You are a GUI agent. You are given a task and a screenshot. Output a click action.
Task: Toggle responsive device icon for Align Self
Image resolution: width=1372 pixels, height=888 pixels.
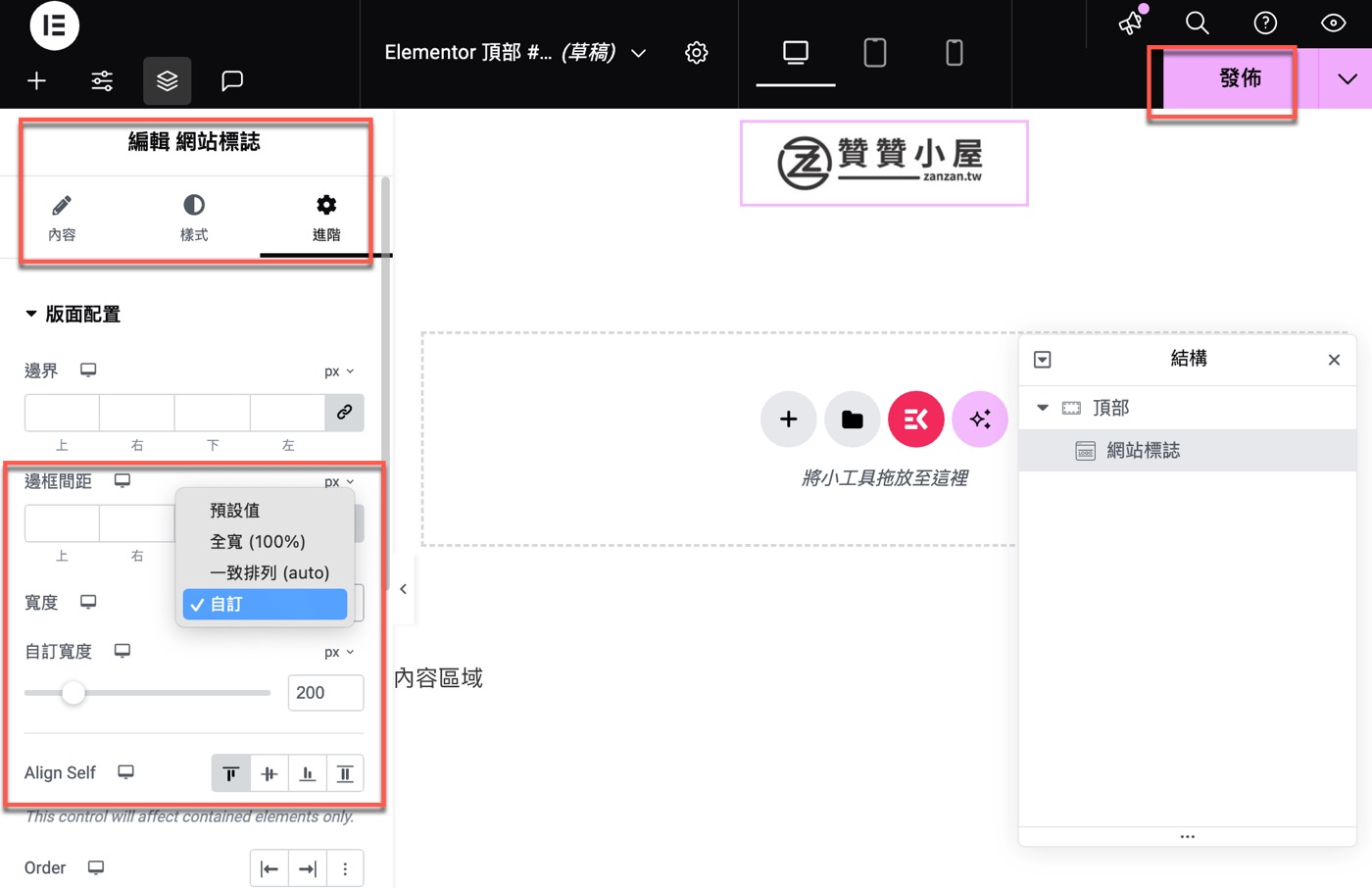125,771
